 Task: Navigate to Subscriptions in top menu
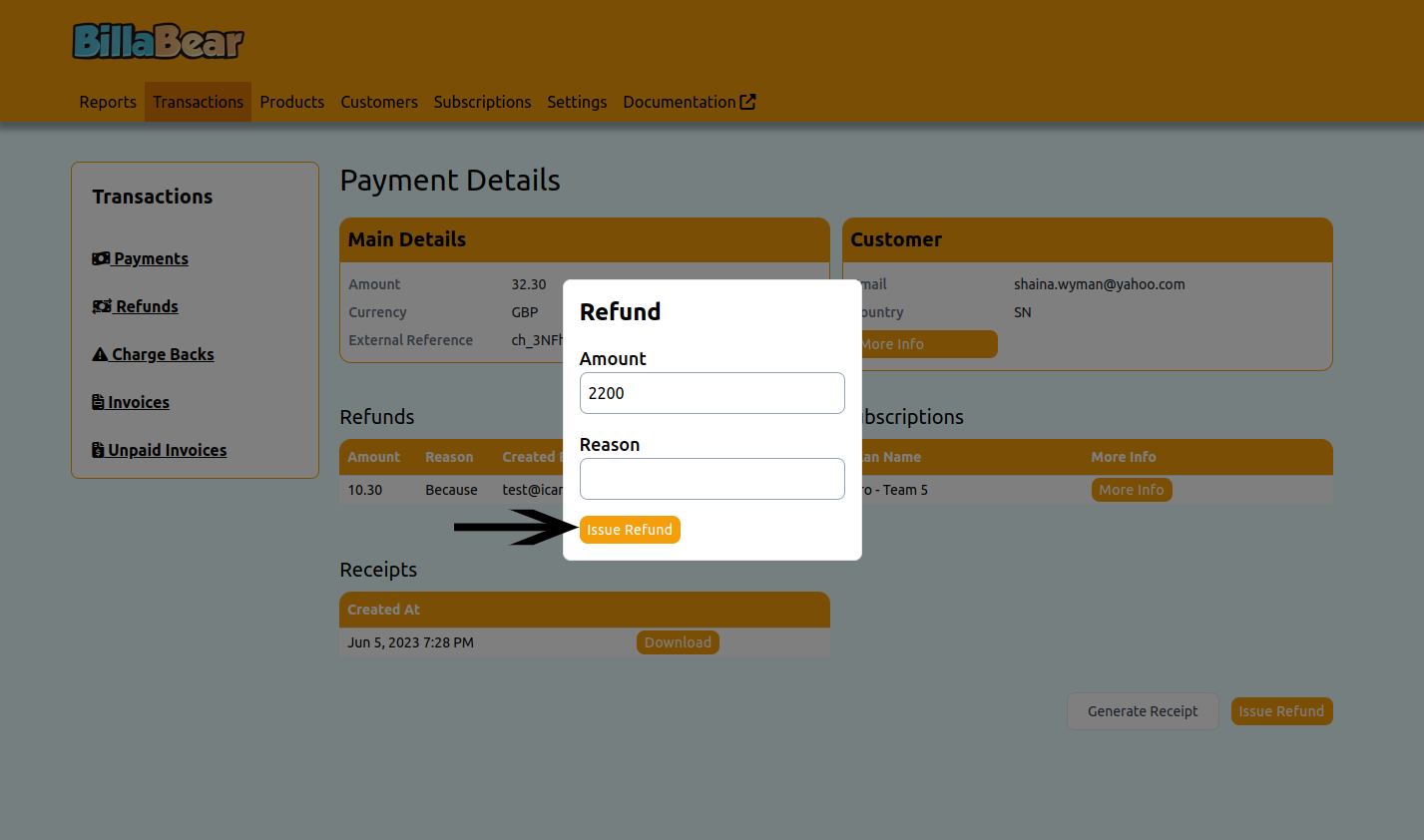[x=482, y=102]
